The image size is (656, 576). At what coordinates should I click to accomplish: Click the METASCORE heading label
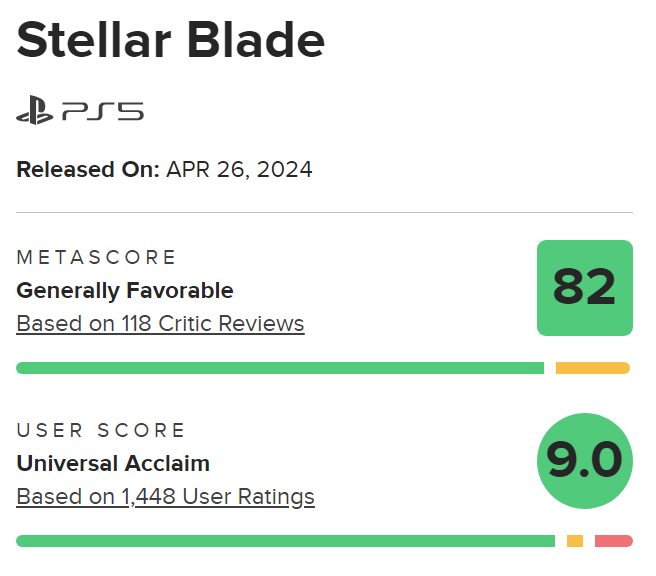96,257
